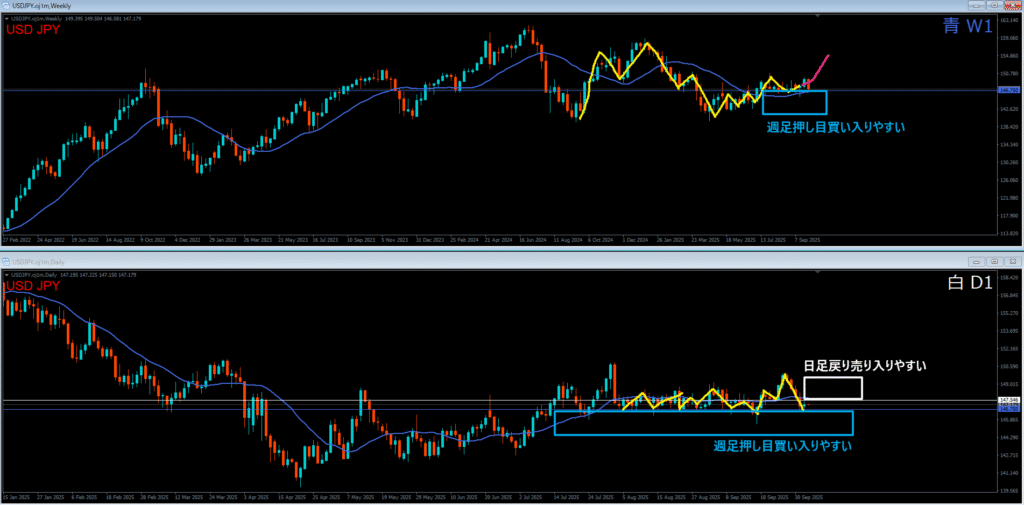
Task: Minimize the Weekly chart window
Action: 978,5
